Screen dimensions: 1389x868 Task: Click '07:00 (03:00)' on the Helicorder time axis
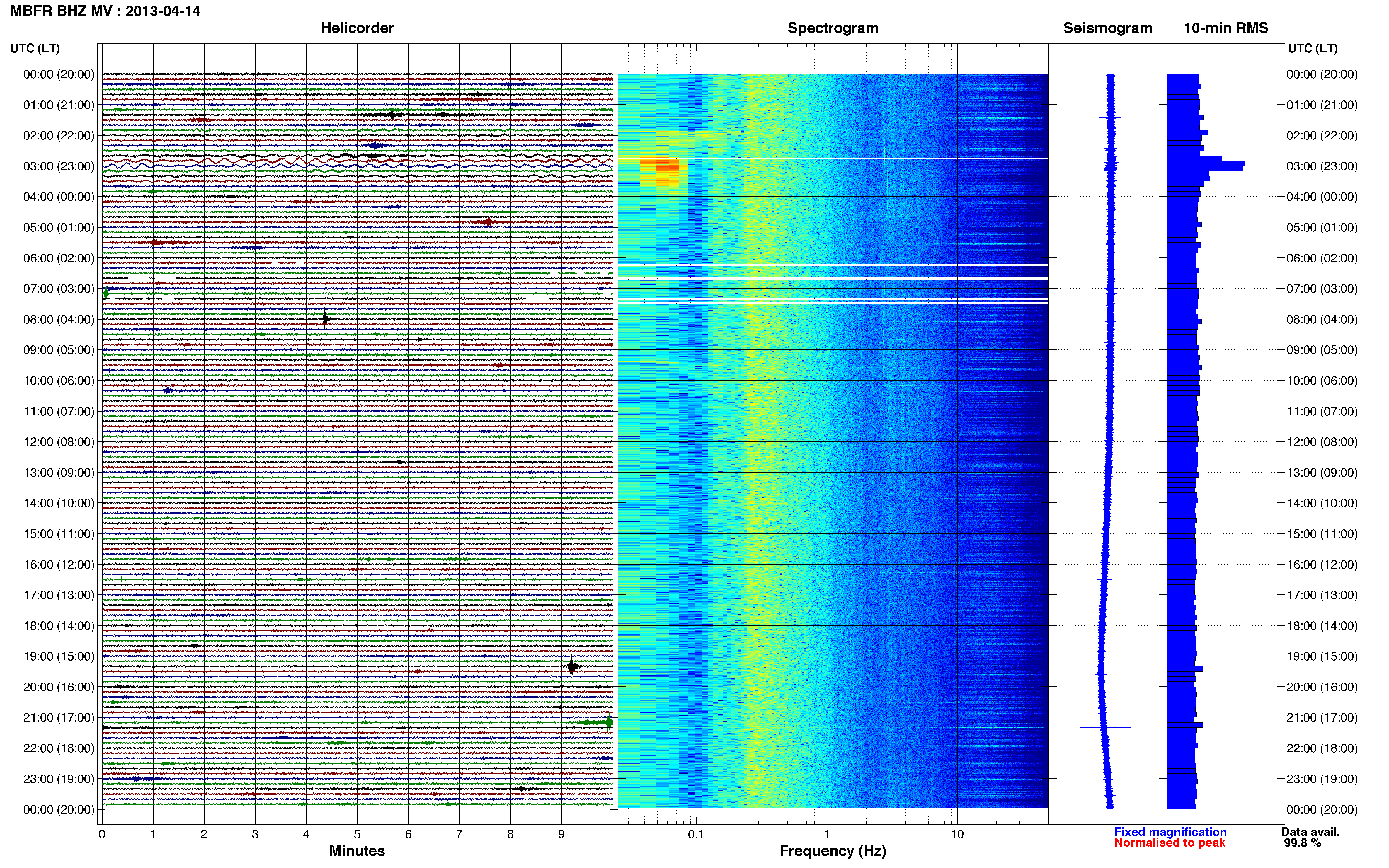tap(59, 289)
